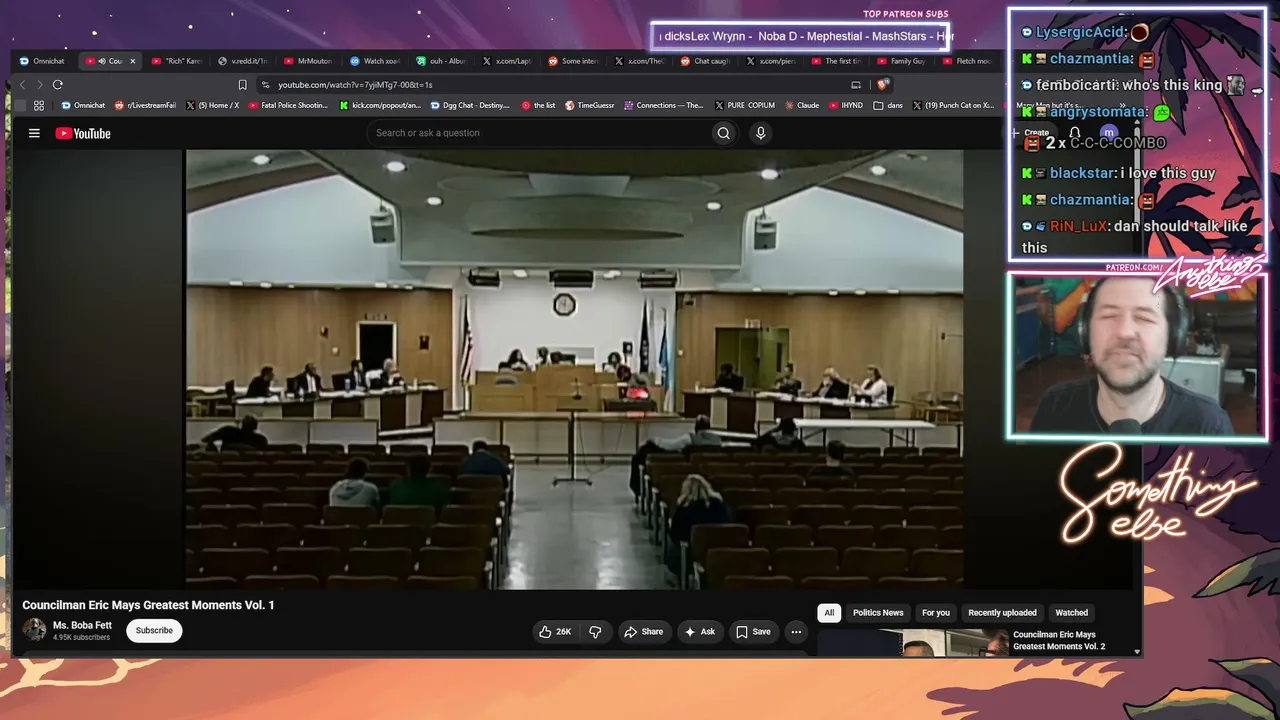Click the 4.95K subscribers text

81,637
